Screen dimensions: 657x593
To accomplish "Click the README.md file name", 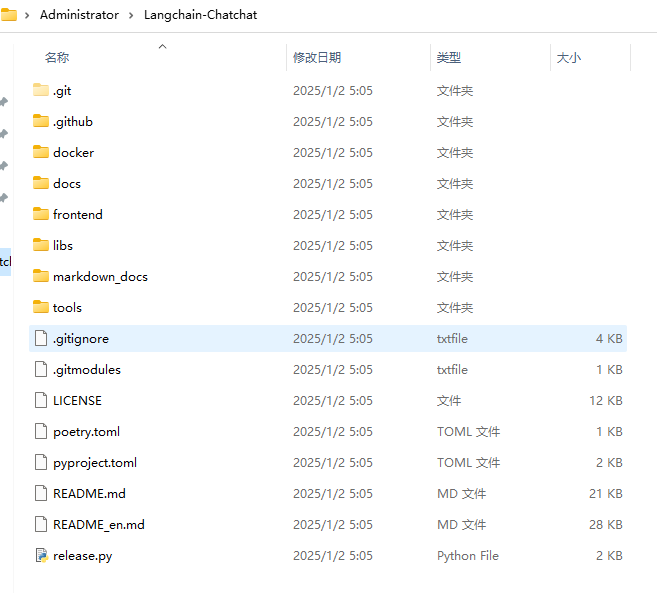I will tap(89, 494).
